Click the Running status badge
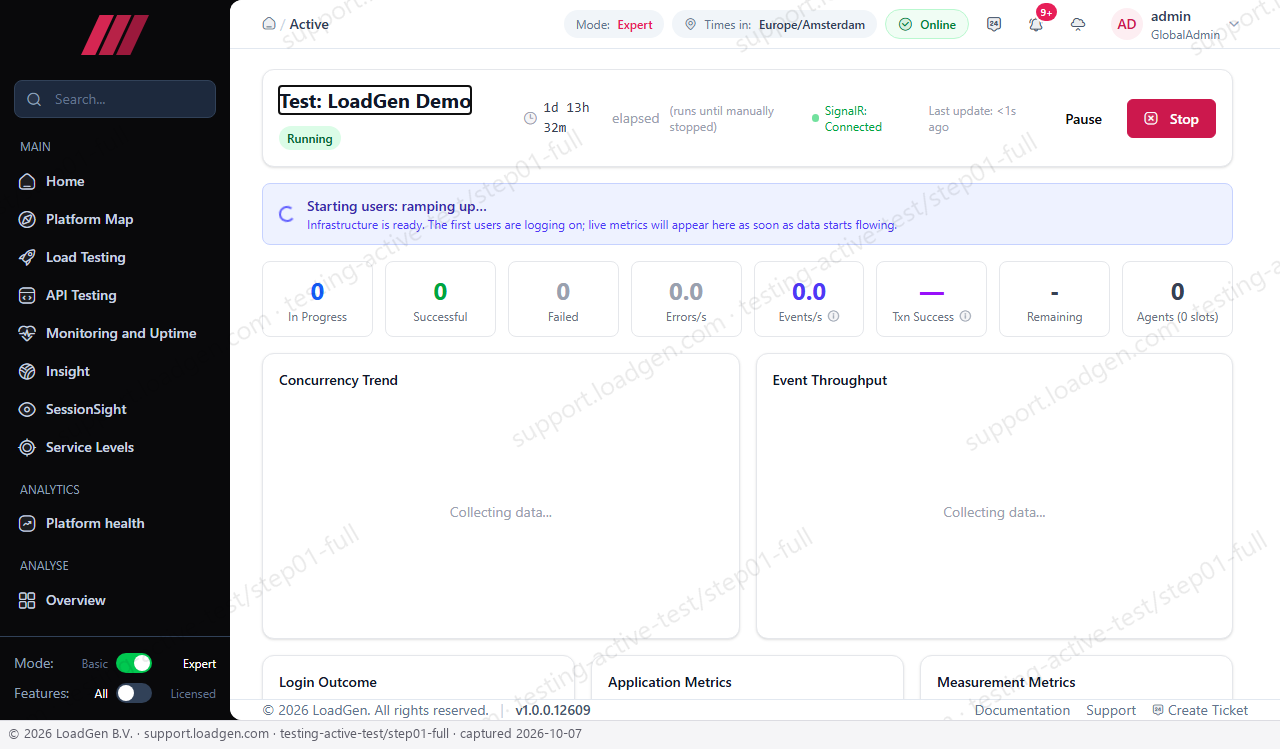The height and width of the screenshot is (749, 1280). click(x=310, y=139)
